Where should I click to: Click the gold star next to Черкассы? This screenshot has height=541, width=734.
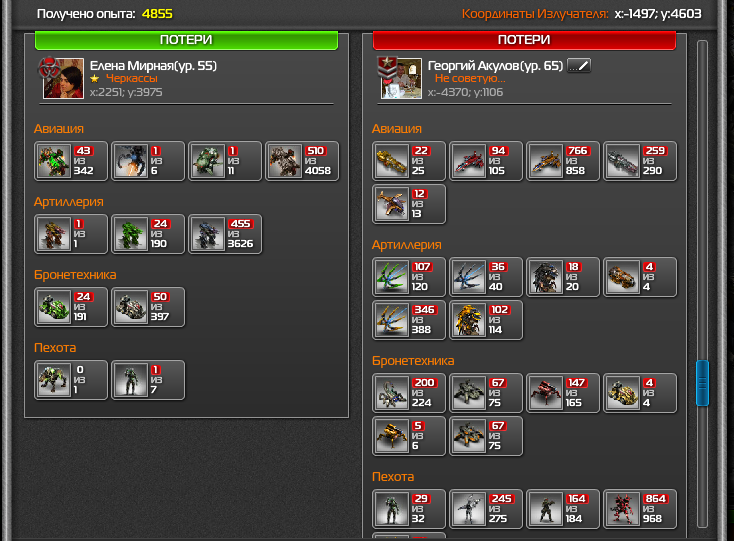95,79
